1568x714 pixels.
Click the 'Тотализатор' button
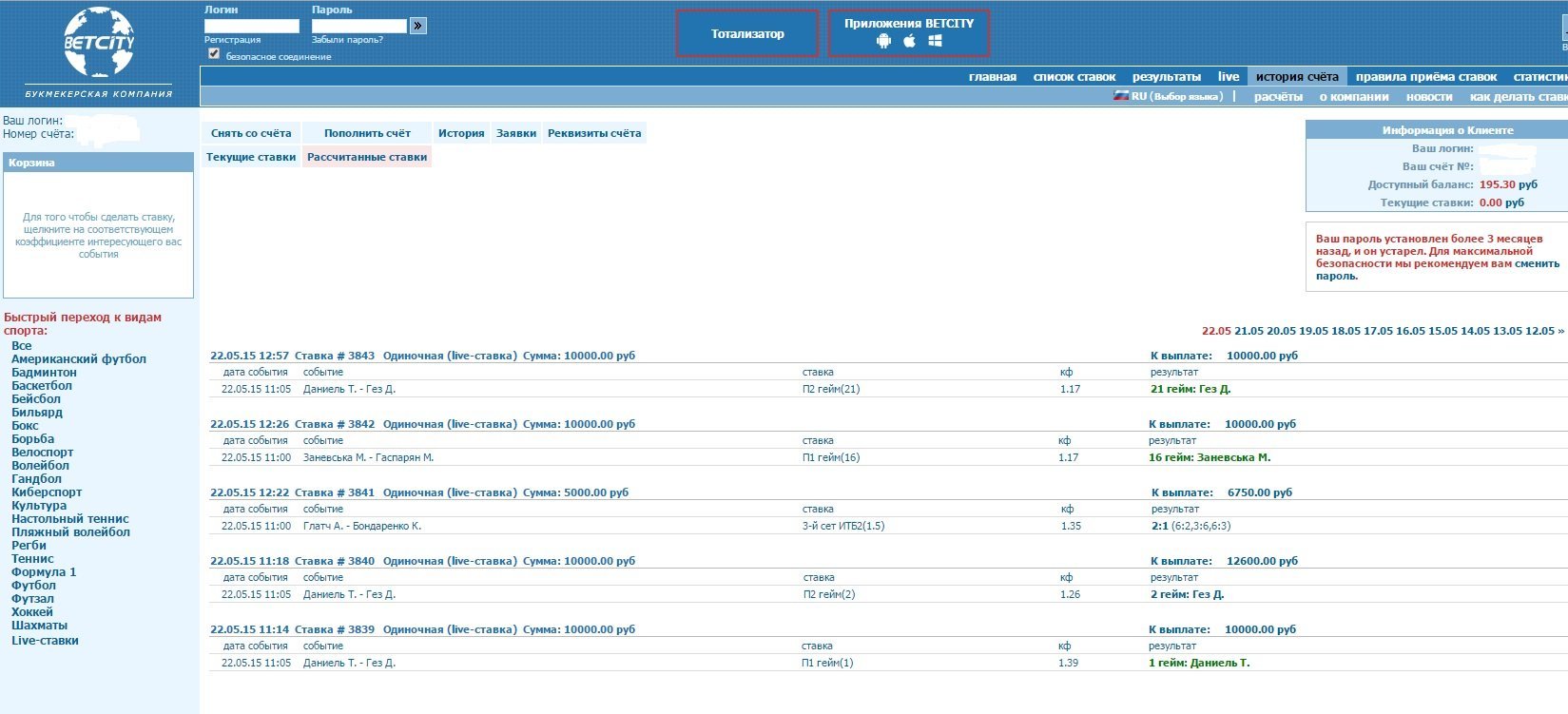tap(747, 34)
